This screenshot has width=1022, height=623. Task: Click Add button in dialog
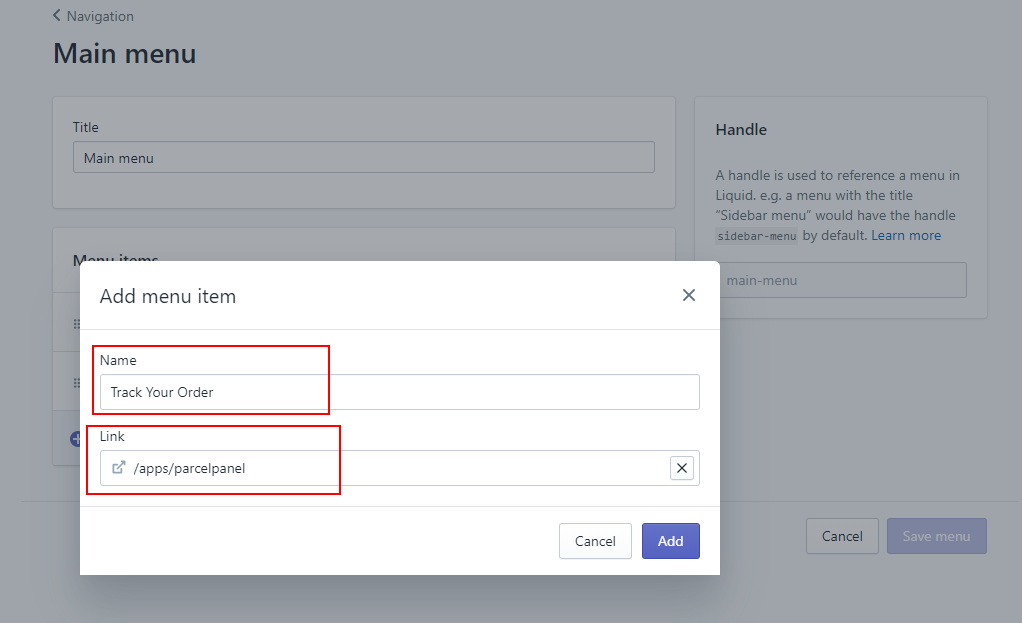670,541
